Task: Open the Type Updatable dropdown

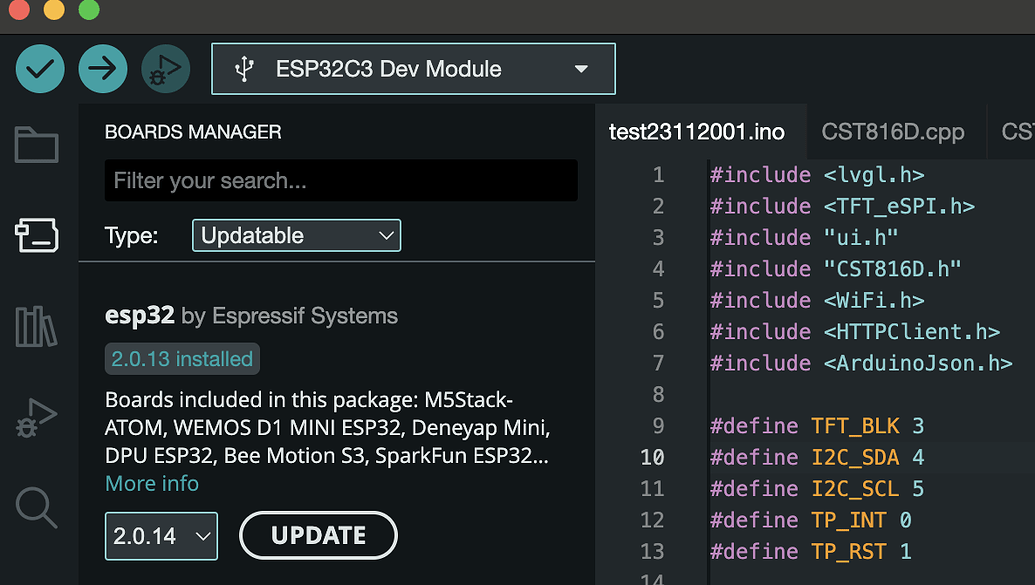Action: pos(296,236)
